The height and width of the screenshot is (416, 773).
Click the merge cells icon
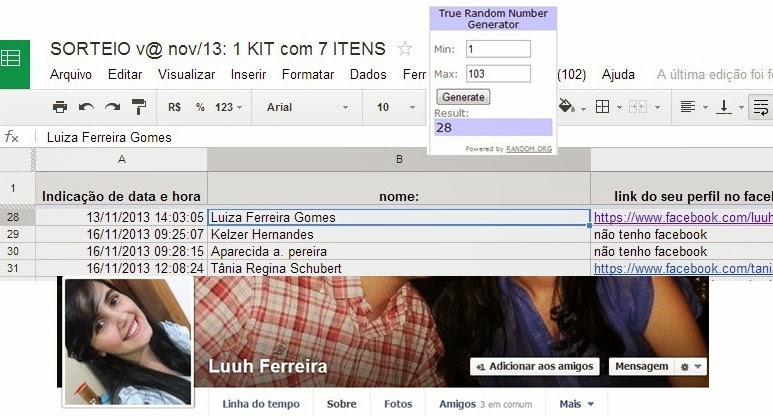pyautogui.click(x=638, y=106)
